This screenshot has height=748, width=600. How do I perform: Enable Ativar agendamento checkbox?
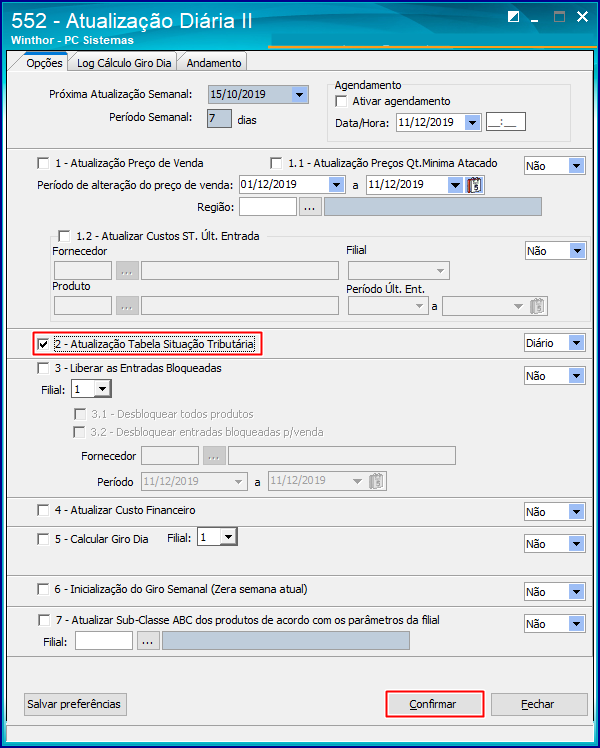point(341,102)
